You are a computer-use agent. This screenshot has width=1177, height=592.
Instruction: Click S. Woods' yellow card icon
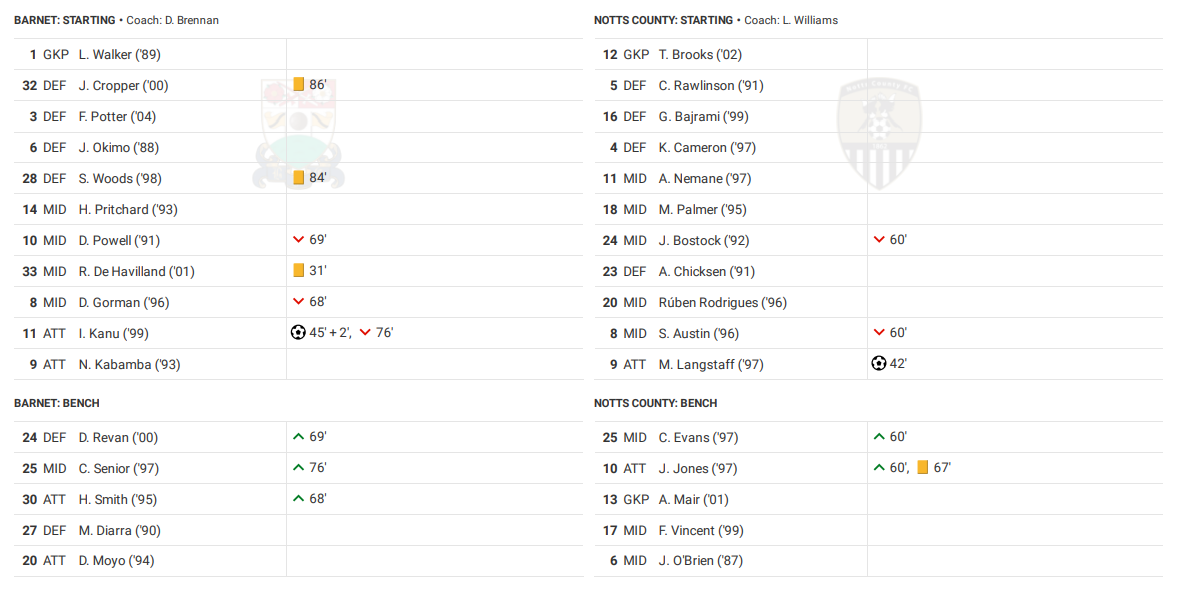[298, 178]
